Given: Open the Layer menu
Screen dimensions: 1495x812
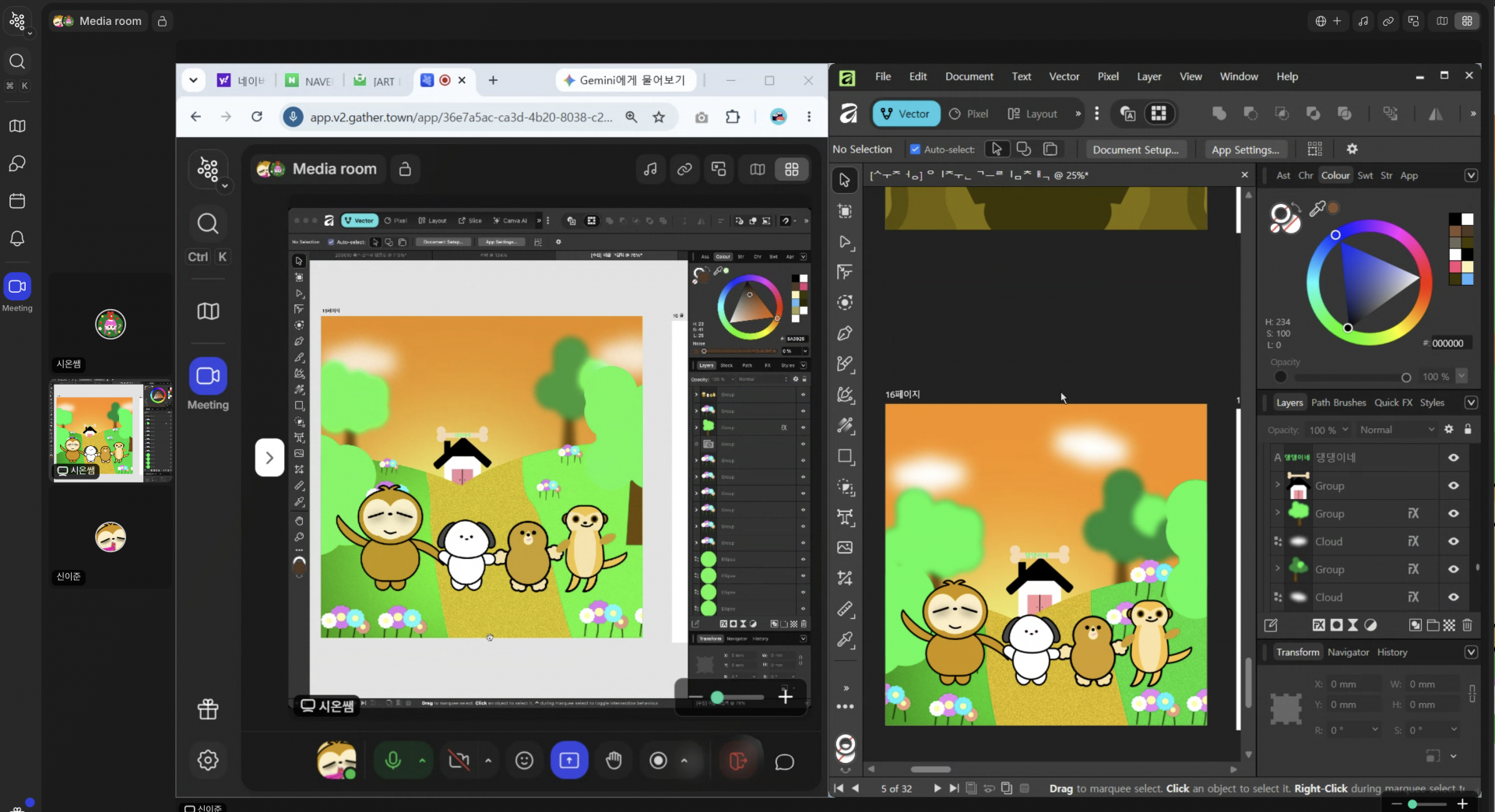Looking at the screenshot, I should coord(1149,76).
